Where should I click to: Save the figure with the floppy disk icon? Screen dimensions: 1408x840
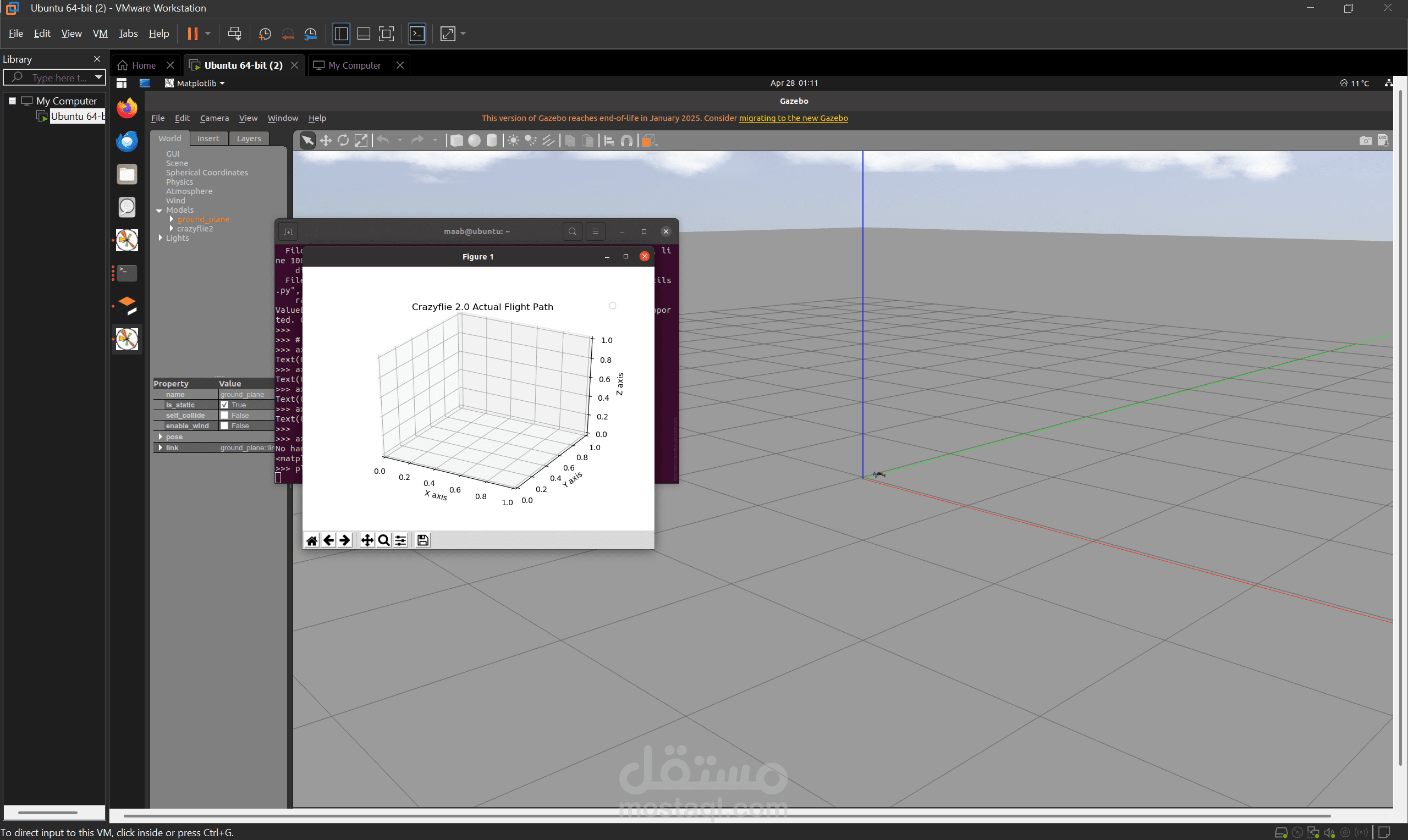(422, 540)
